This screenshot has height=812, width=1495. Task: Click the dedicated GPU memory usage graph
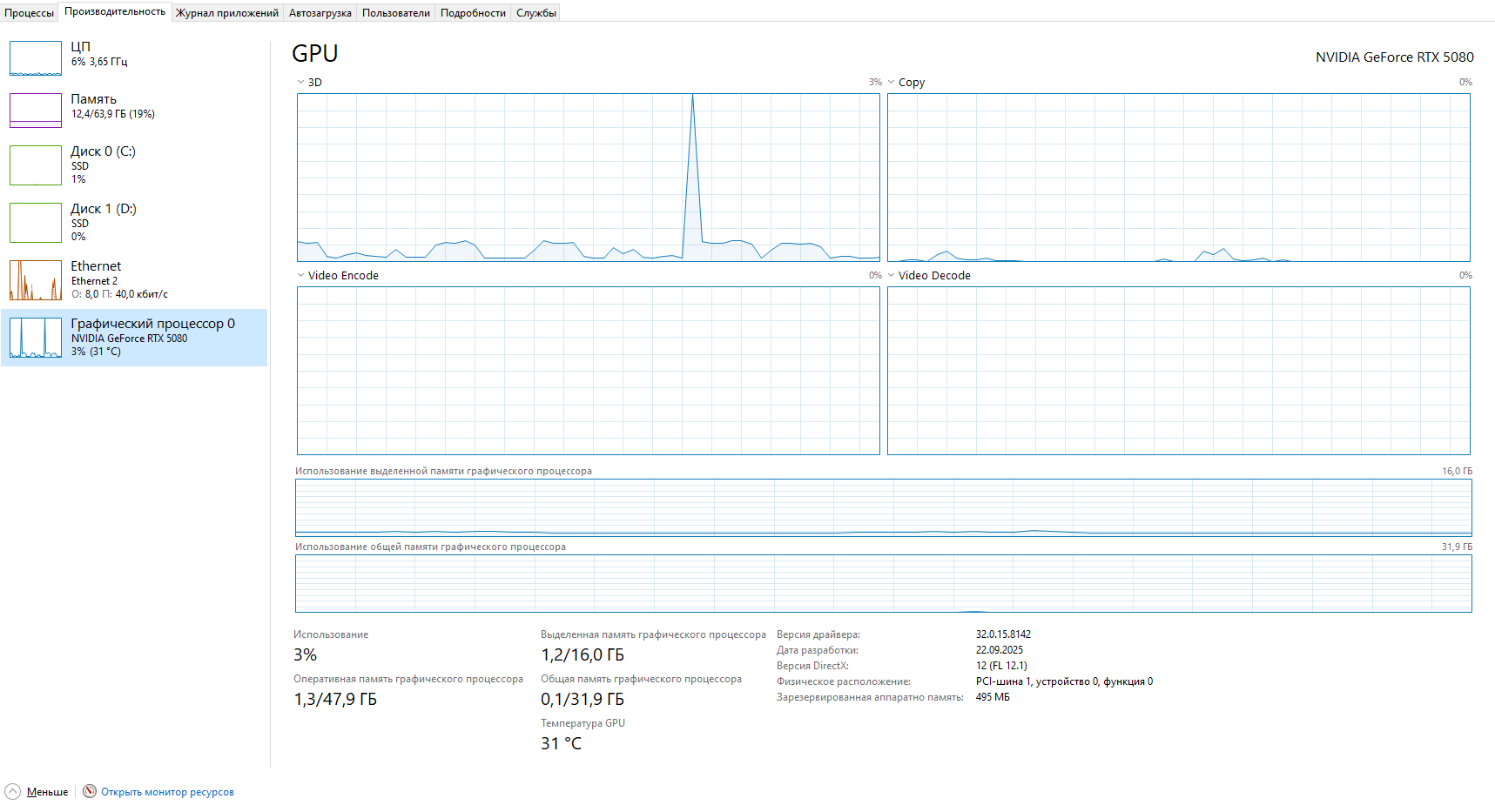click(884, 507)
